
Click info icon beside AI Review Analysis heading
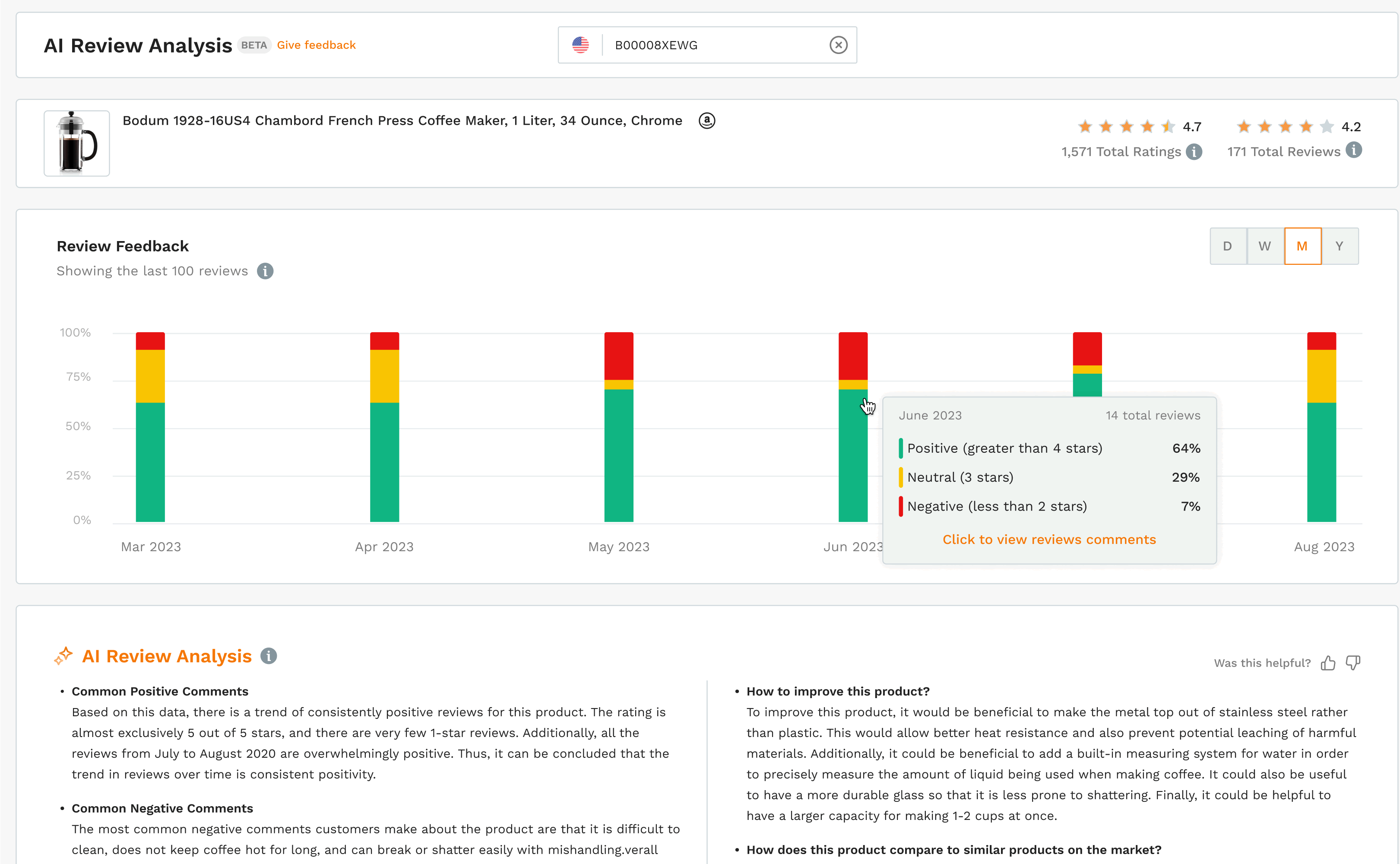[269, 656]
